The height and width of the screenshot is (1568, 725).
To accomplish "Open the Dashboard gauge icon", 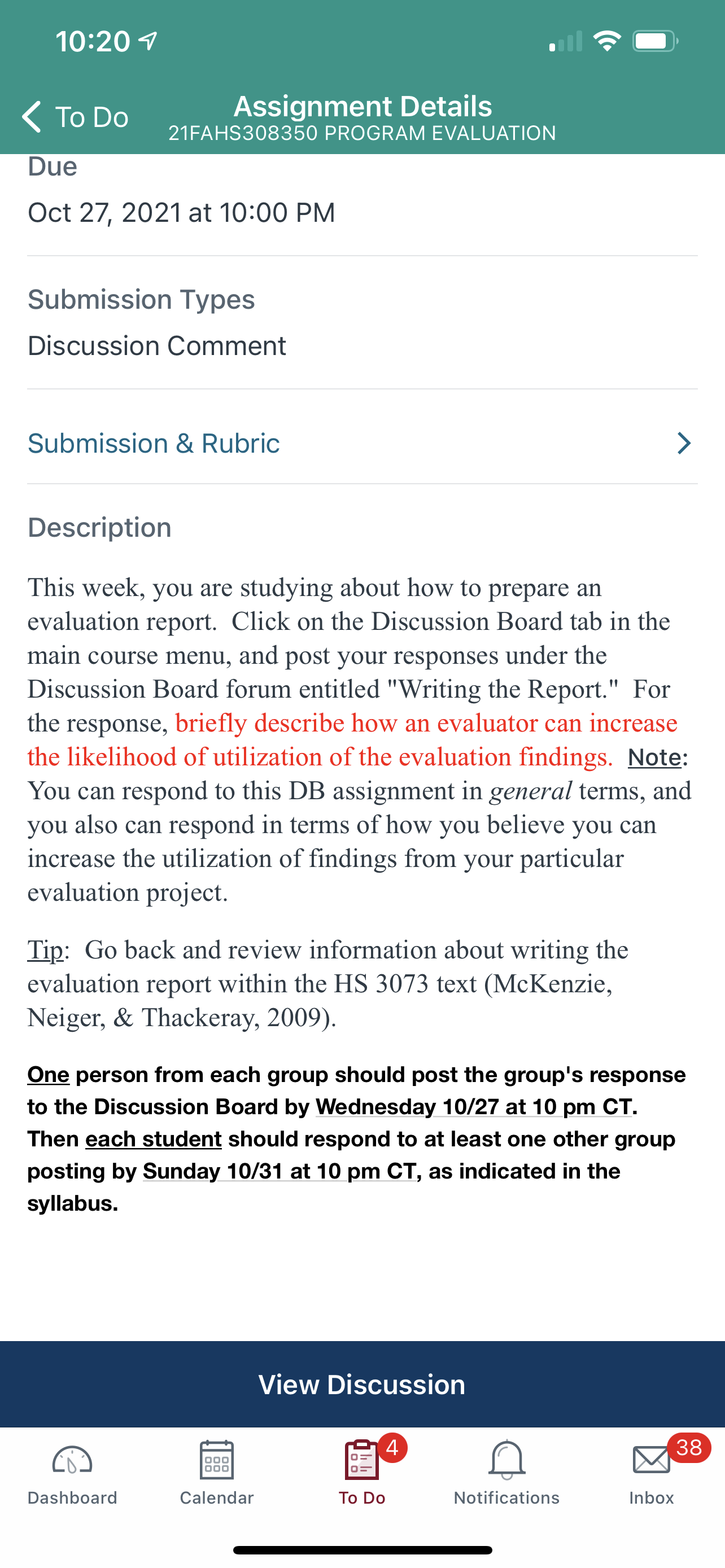I will 72,1460.
